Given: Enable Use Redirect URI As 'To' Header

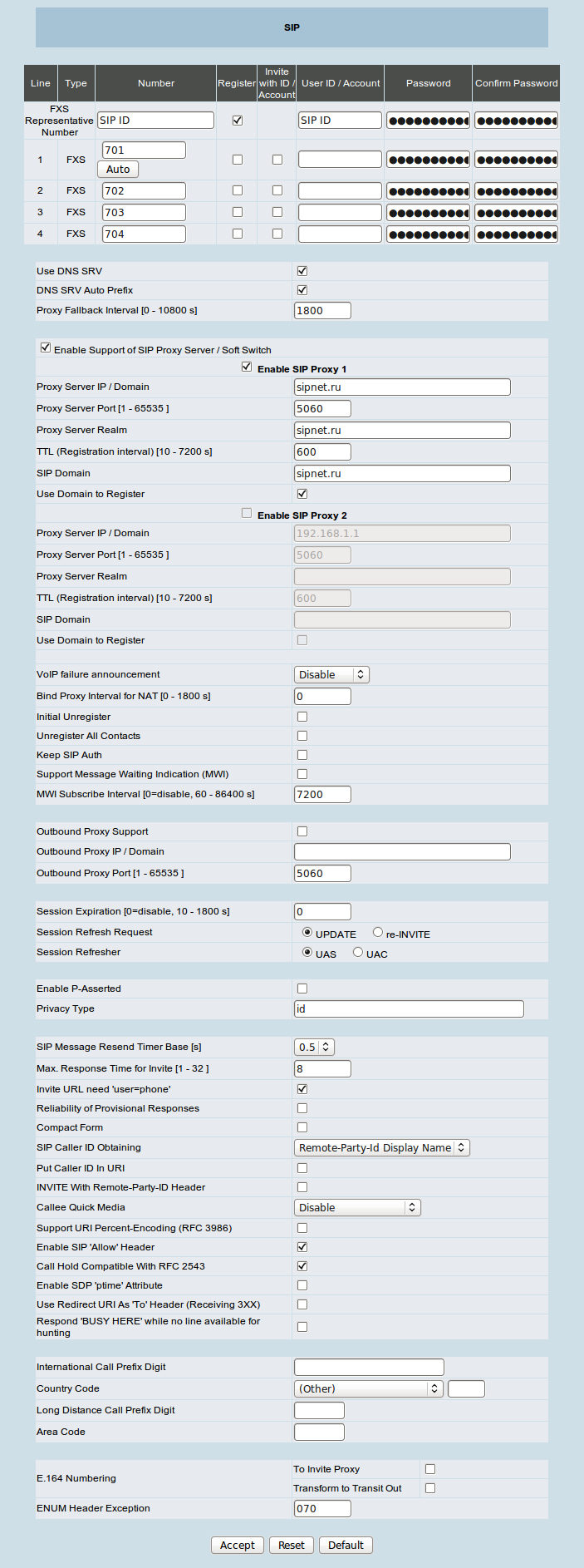Looking at the screenshot, I should coord(302,1304).
